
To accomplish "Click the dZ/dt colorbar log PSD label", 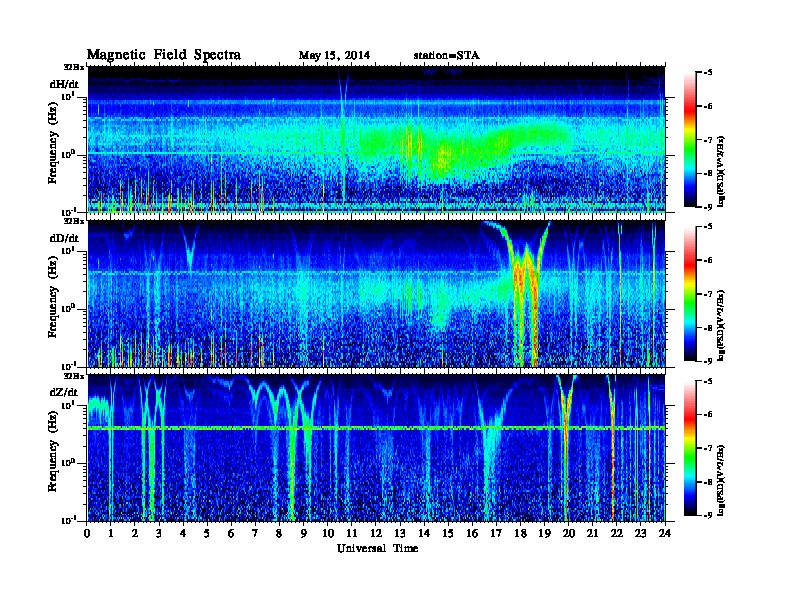I will 722,480.
